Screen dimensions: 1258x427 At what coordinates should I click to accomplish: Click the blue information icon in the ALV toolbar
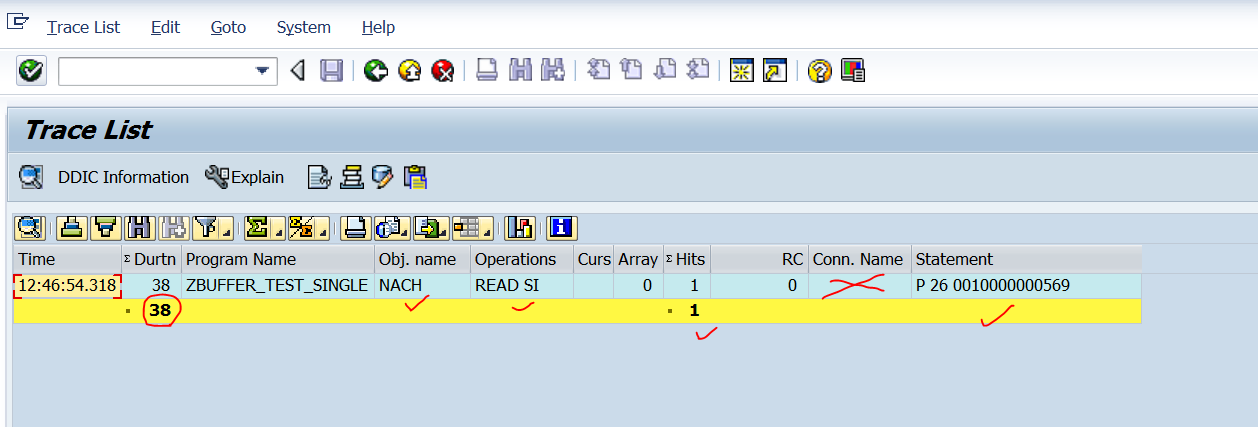[561, 228]
